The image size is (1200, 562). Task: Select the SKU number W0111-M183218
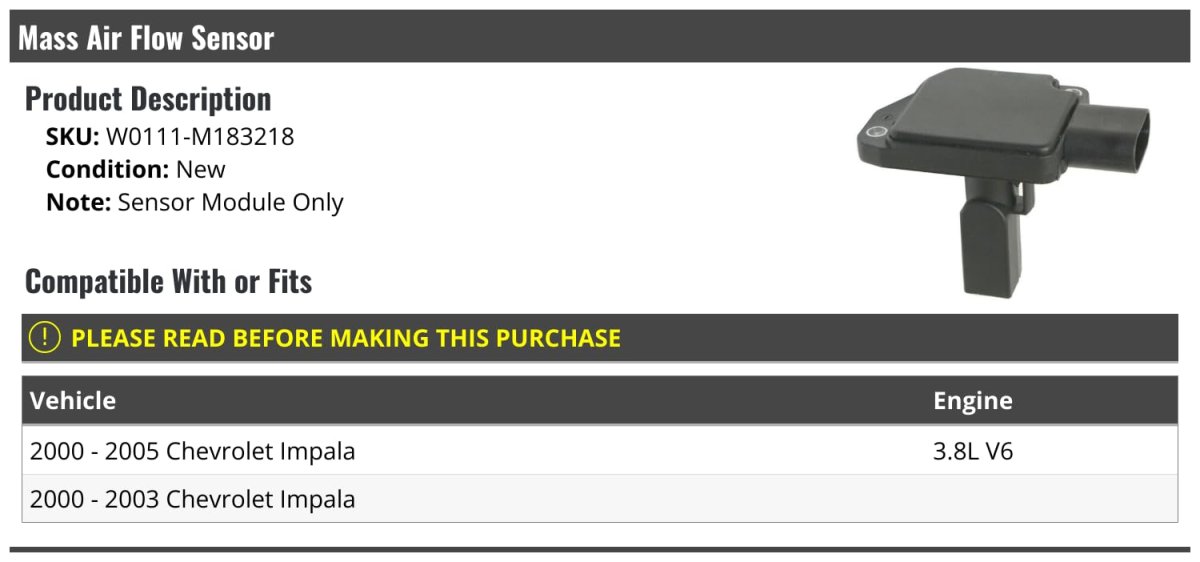200,136
